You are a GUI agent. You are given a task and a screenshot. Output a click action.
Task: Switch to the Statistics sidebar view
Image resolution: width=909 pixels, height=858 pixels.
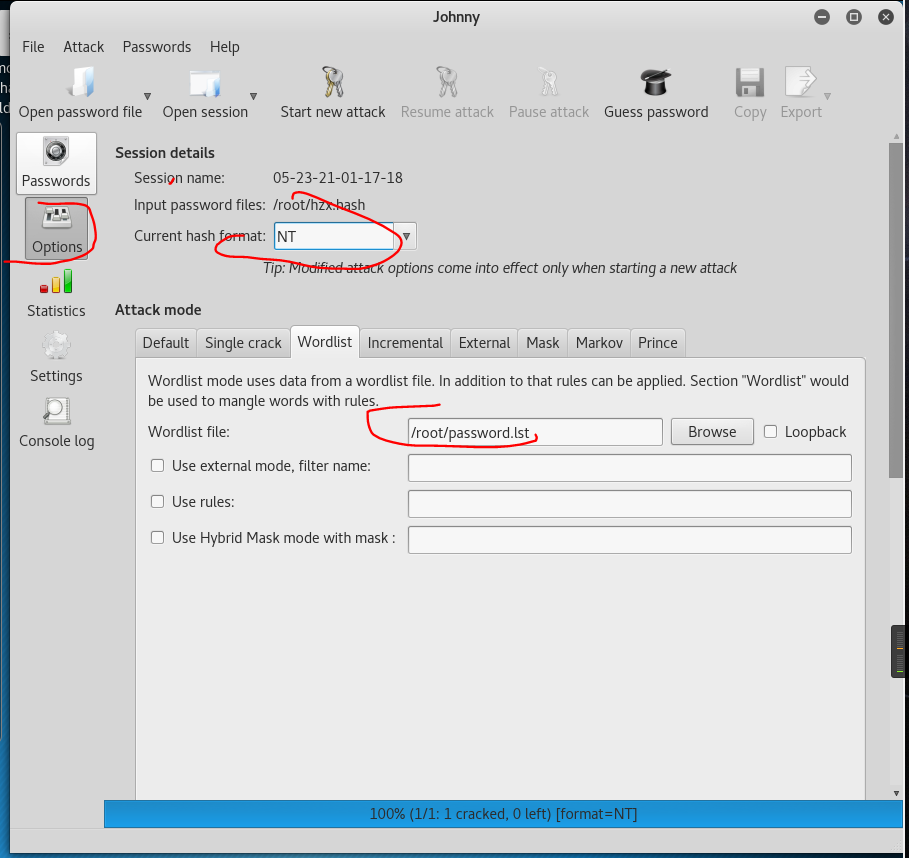coord(57,294)
